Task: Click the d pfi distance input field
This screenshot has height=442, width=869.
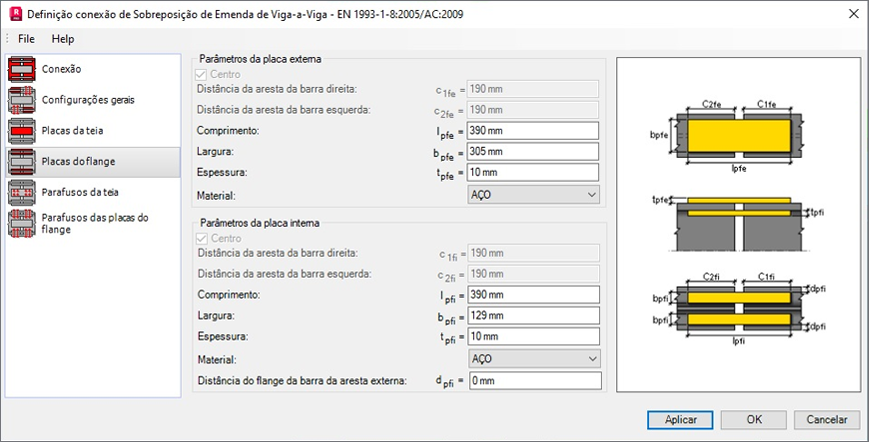Action: [533, 381]
